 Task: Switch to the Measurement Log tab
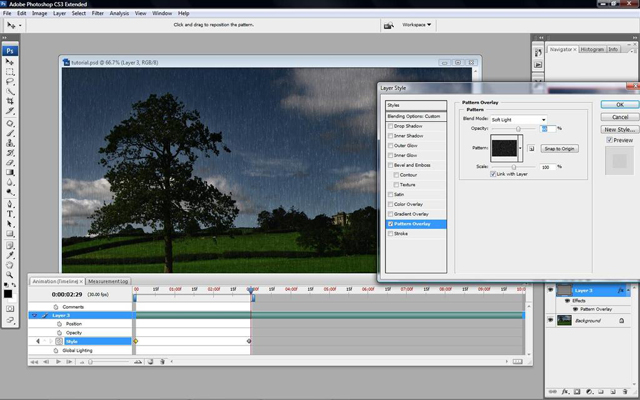point(108,281)
